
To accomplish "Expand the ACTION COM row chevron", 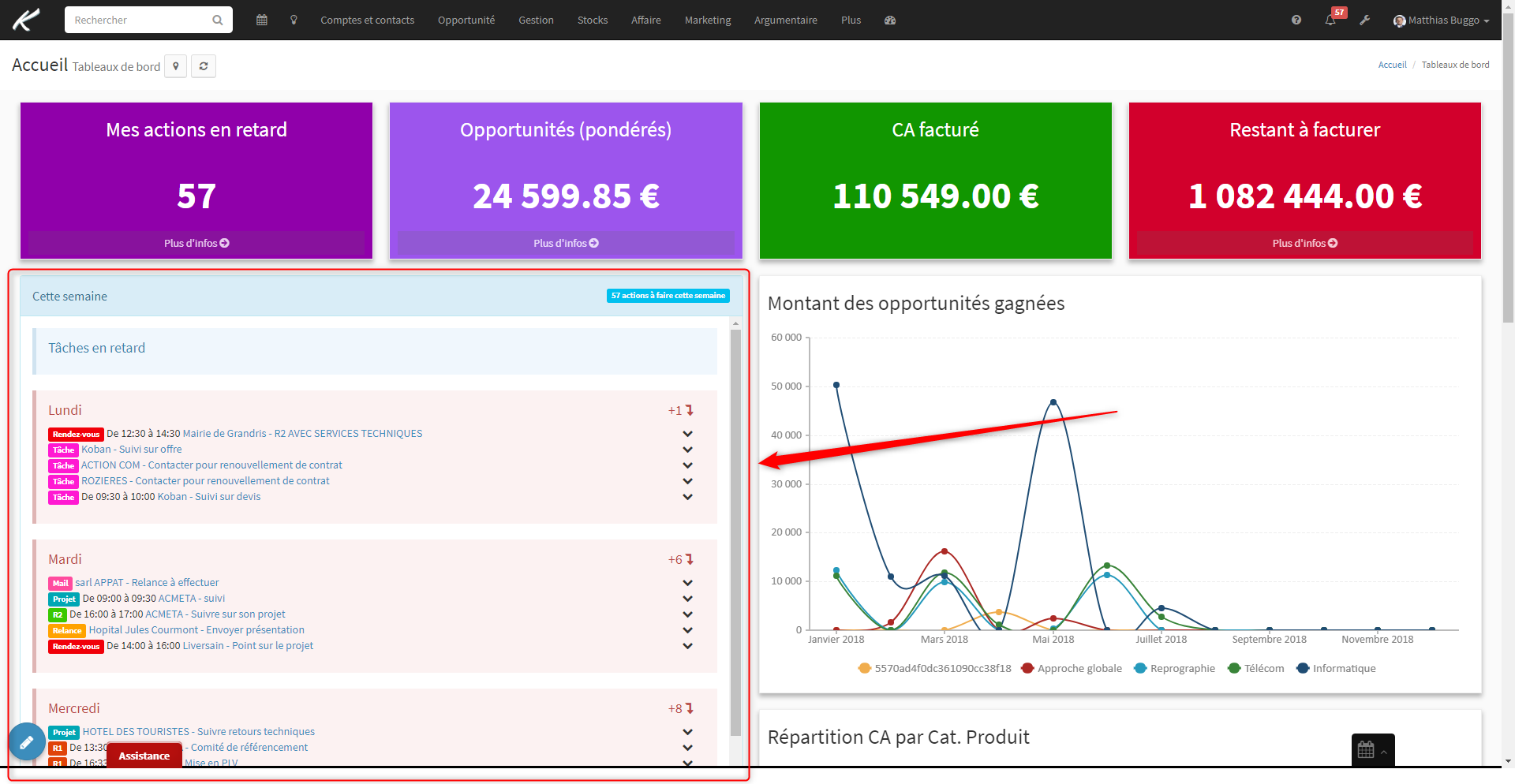I will click(687, 465).
